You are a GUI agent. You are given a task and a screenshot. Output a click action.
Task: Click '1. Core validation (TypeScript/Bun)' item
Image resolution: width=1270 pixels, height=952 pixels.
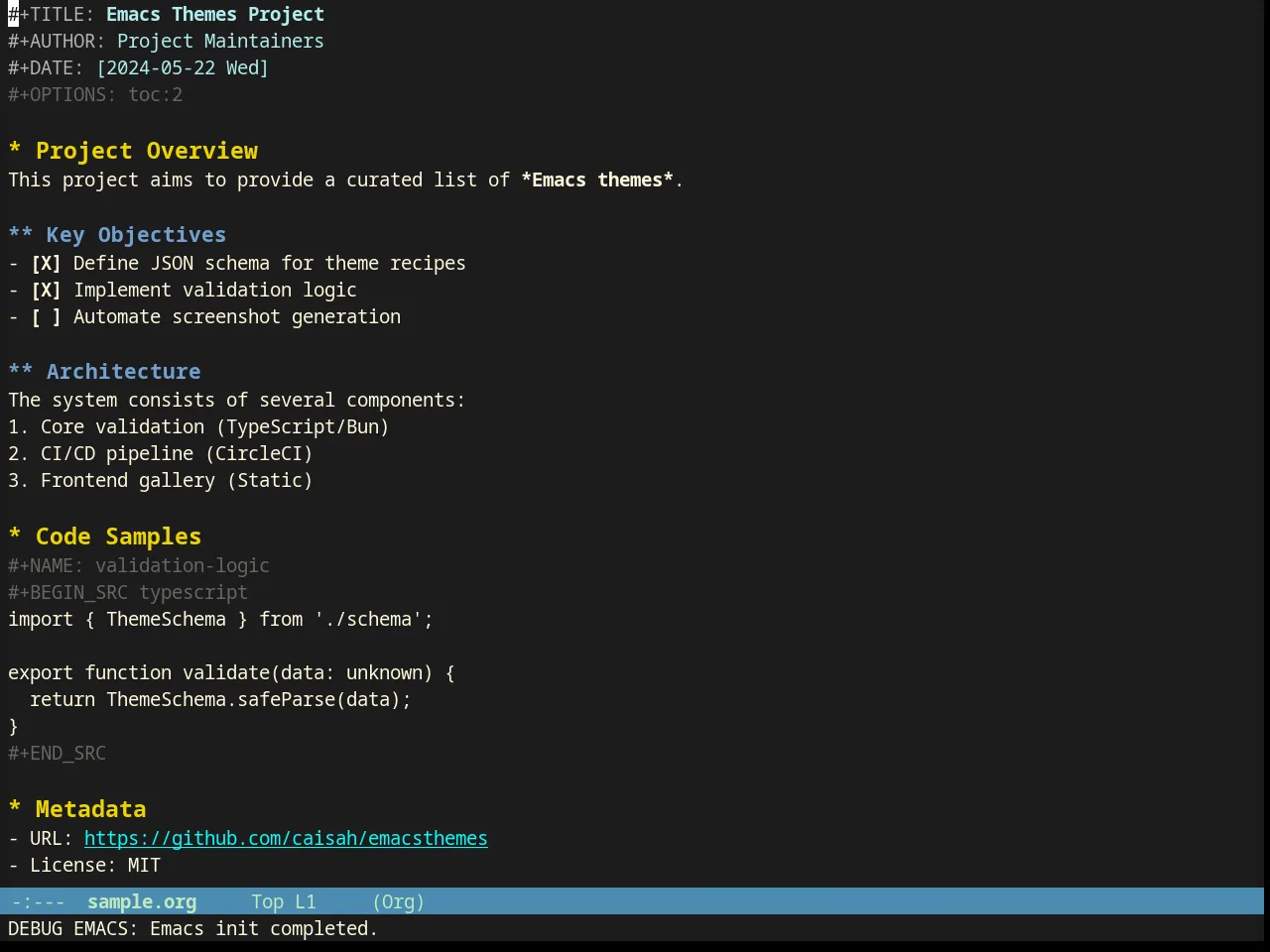point(198,427)
